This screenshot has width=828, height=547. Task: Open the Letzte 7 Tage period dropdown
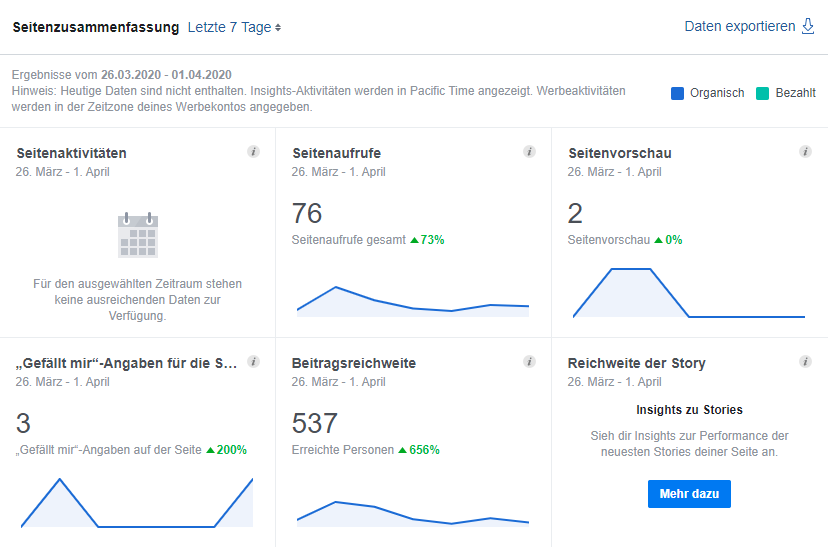(x=234, y=27)
